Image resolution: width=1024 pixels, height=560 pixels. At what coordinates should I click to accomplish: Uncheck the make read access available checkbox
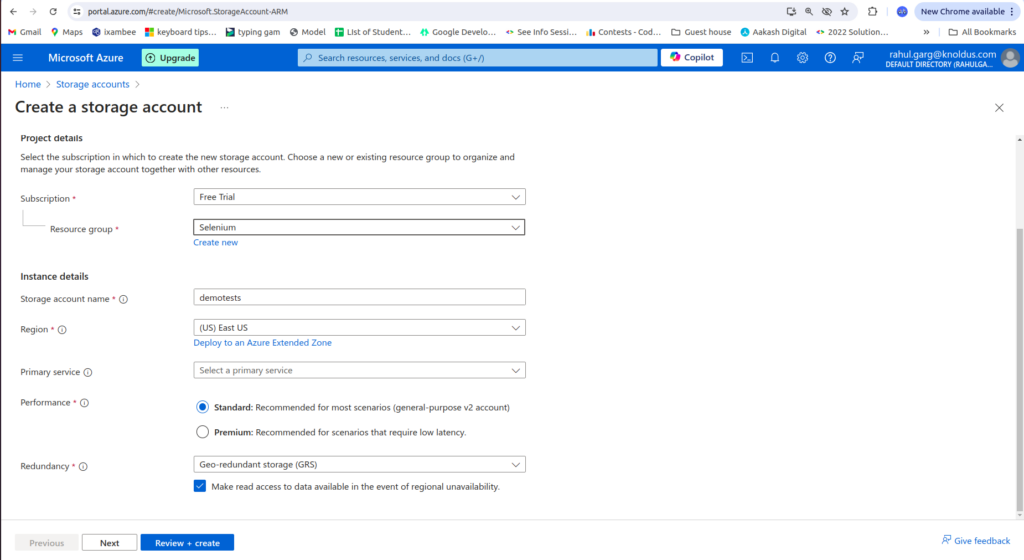[201, 486]
